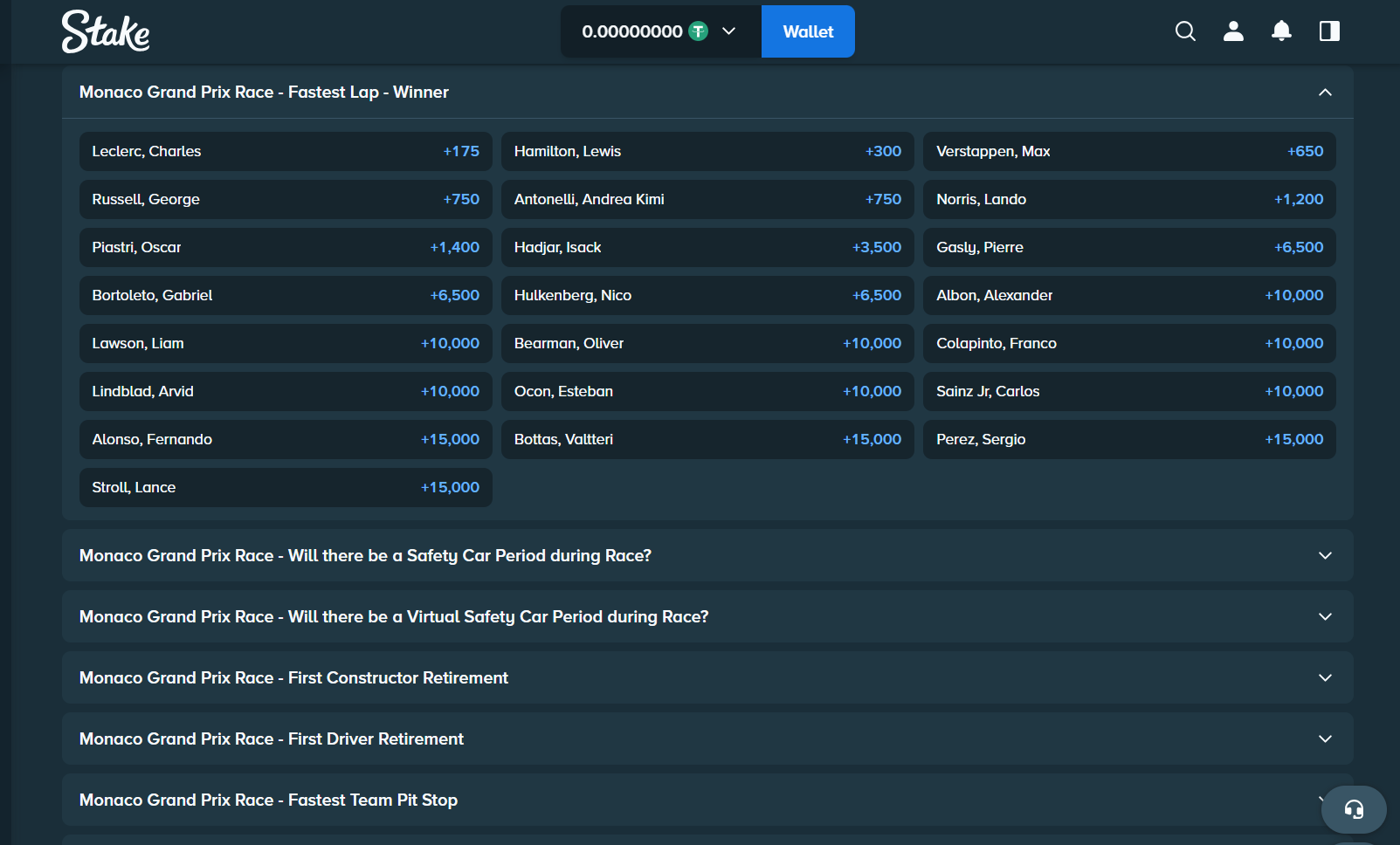Choose Piastri, Oscar at +1,400
Viewport: 1400px width, 845px height.
tap(286, 247)
